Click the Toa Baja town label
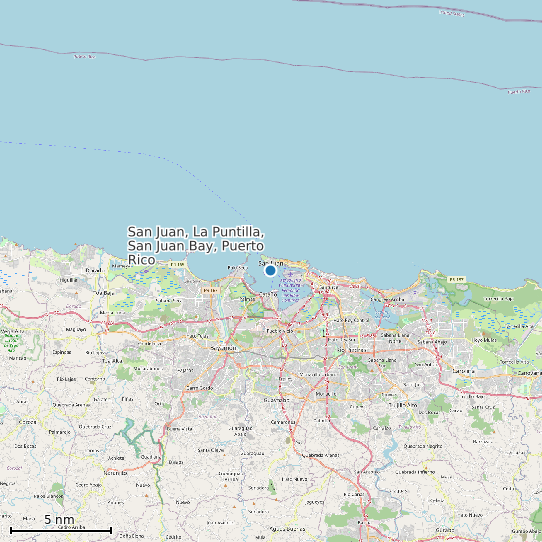Image resolution: width=542 pixels, height=542 pixels. pos(105,293)
